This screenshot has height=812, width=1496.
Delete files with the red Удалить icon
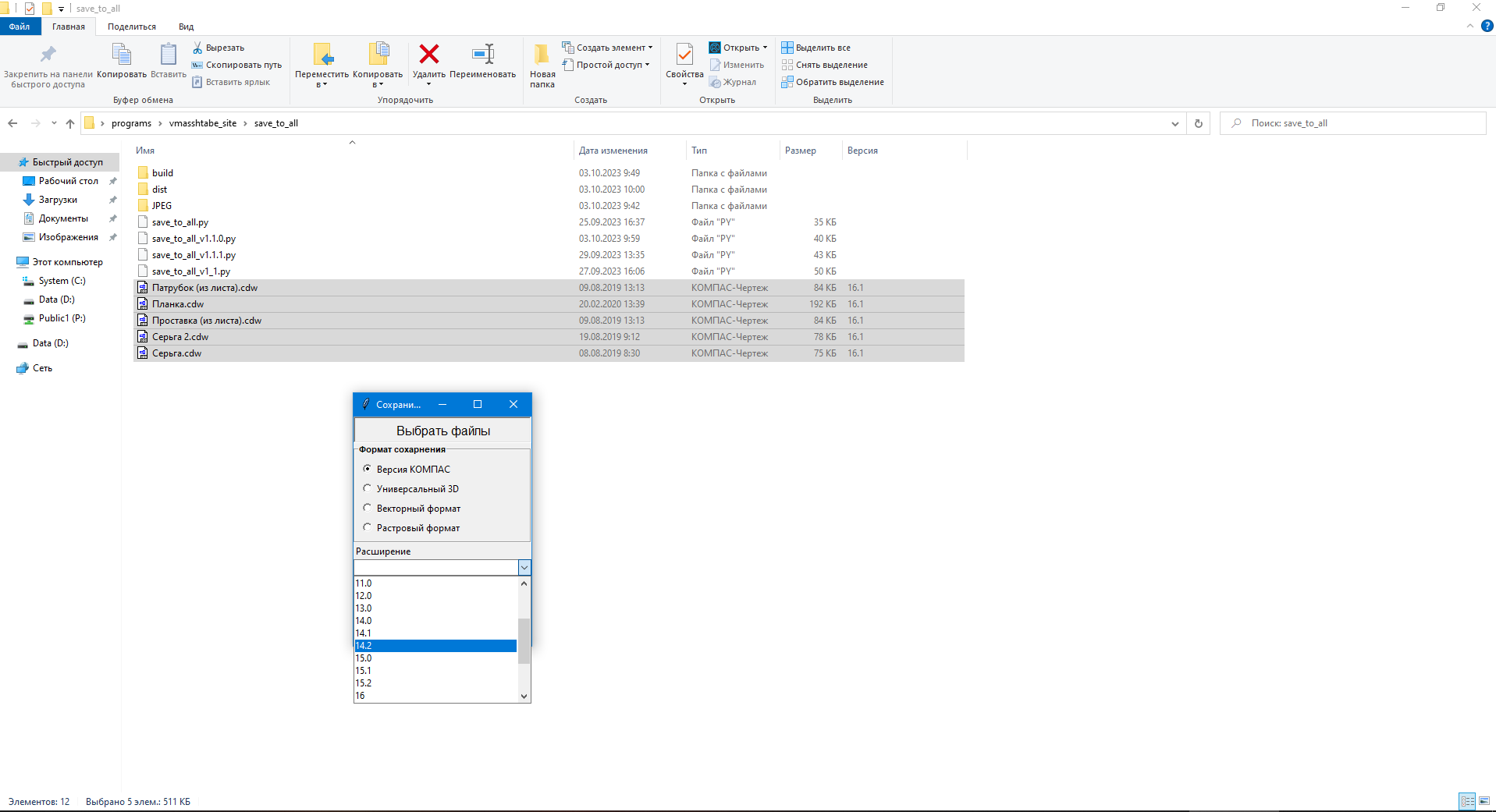point(429,54)
